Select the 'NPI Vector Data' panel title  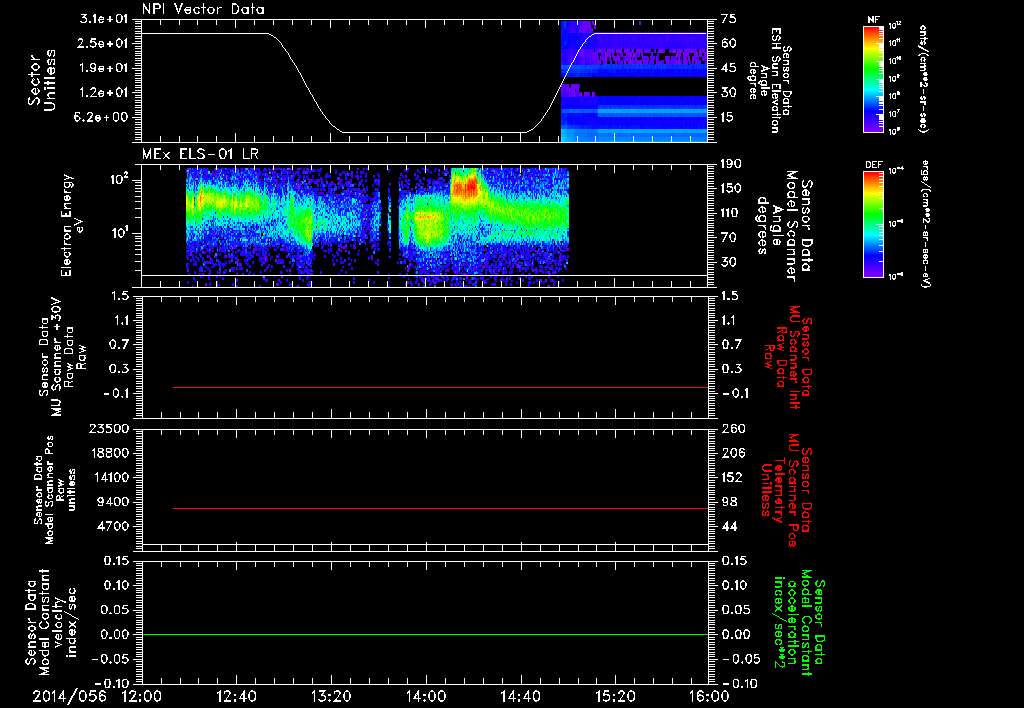[204, 9]
